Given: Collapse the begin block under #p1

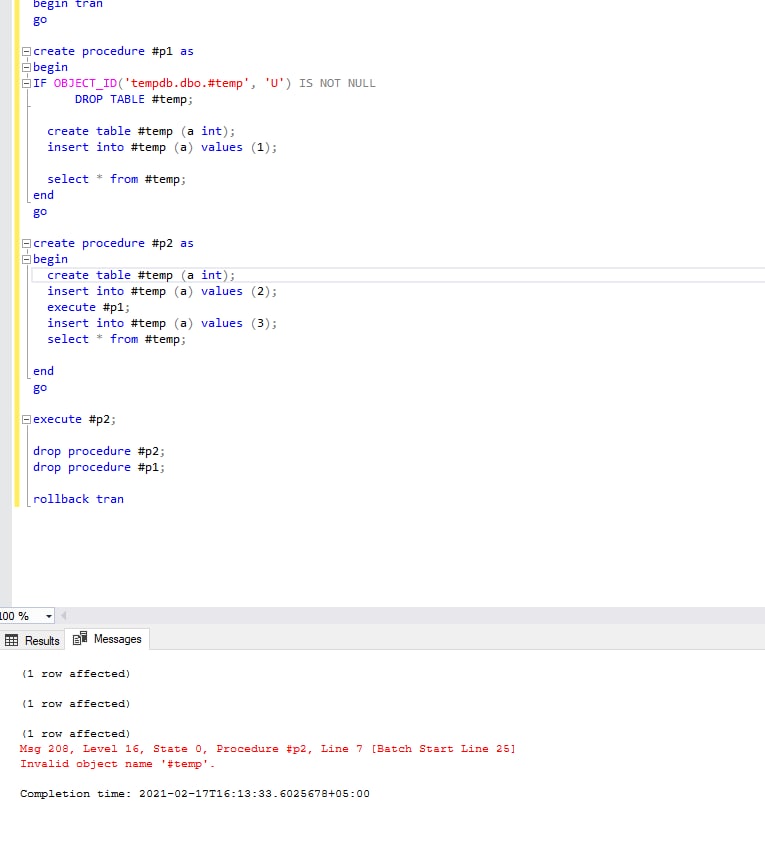Looking at the screenshot, I should (x=26, y=68).
